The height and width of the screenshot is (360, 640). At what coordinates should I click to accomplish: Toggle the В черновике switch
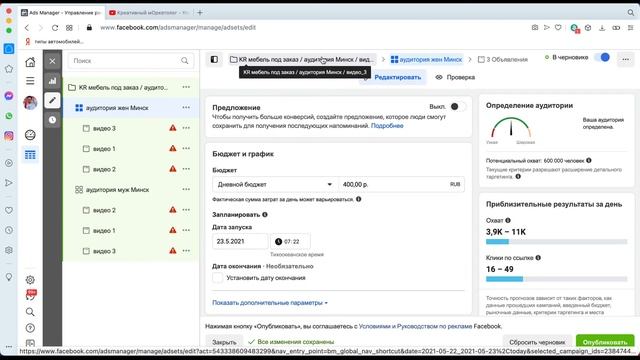tap(602, 58)
